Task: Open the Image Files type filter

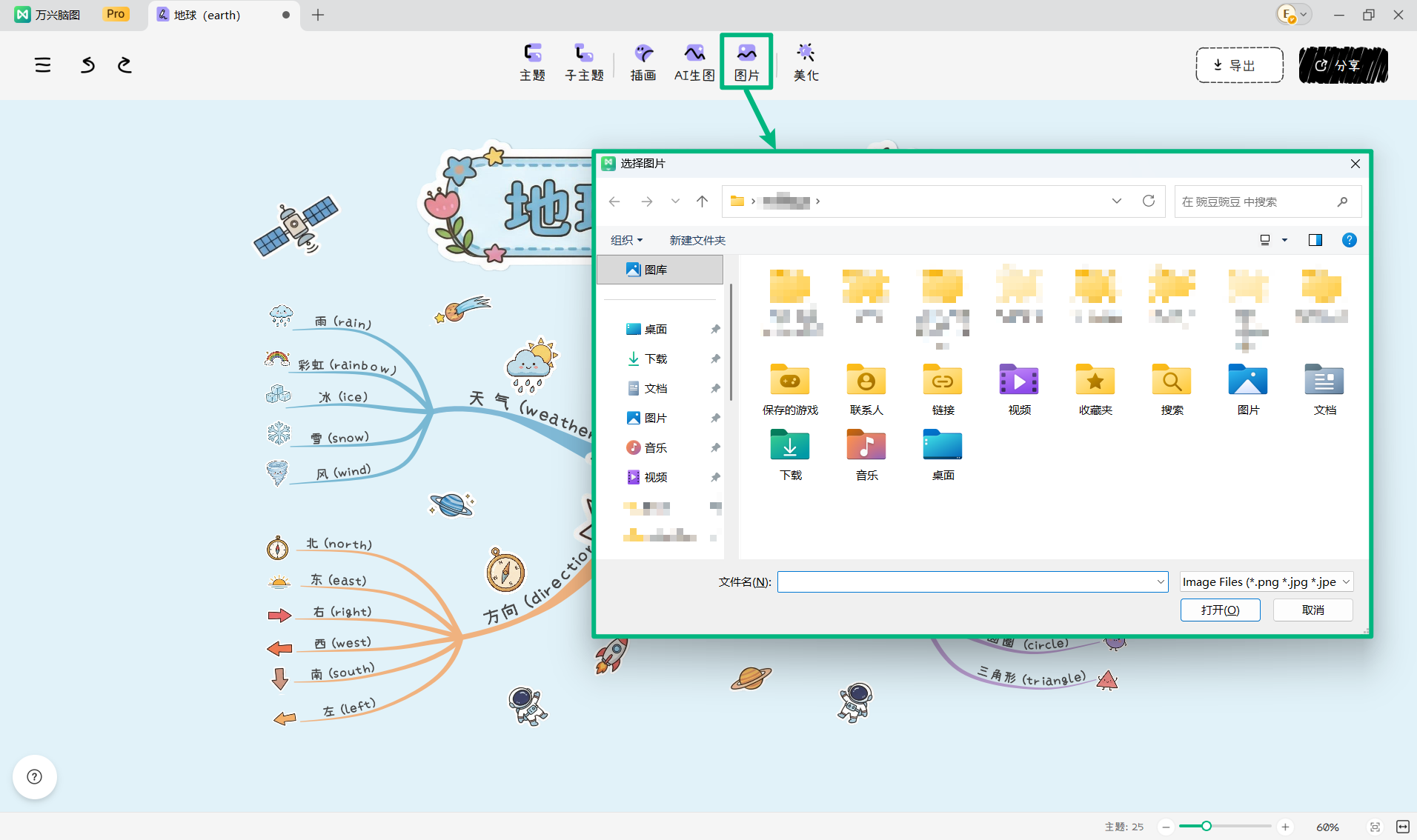Action: pyautogui.click(x=1267, y=582)
